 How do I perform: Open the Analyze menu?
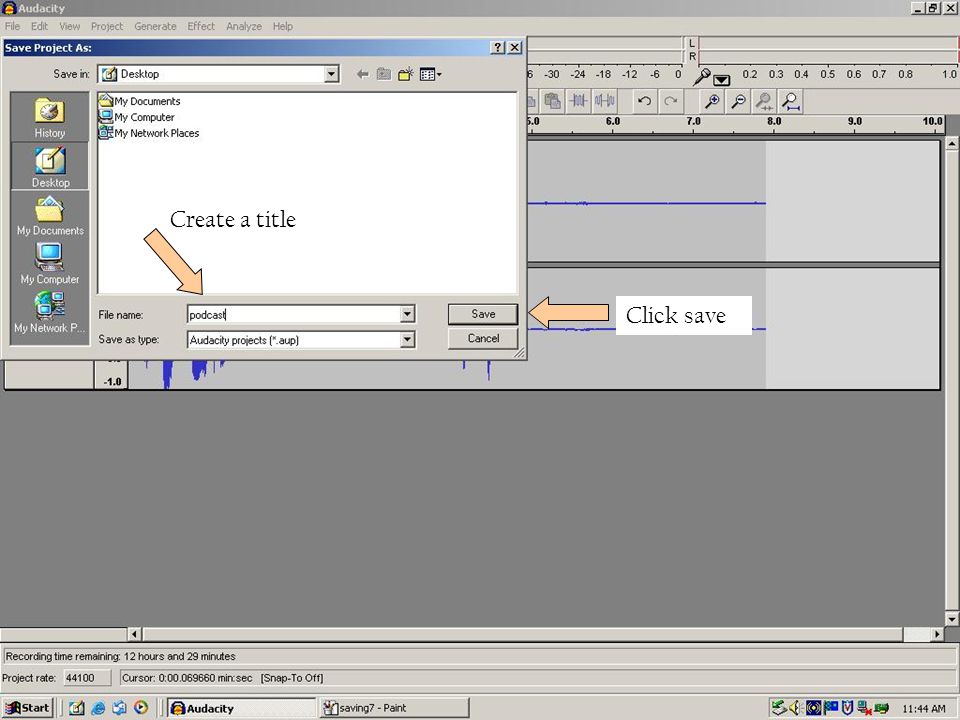244,26
